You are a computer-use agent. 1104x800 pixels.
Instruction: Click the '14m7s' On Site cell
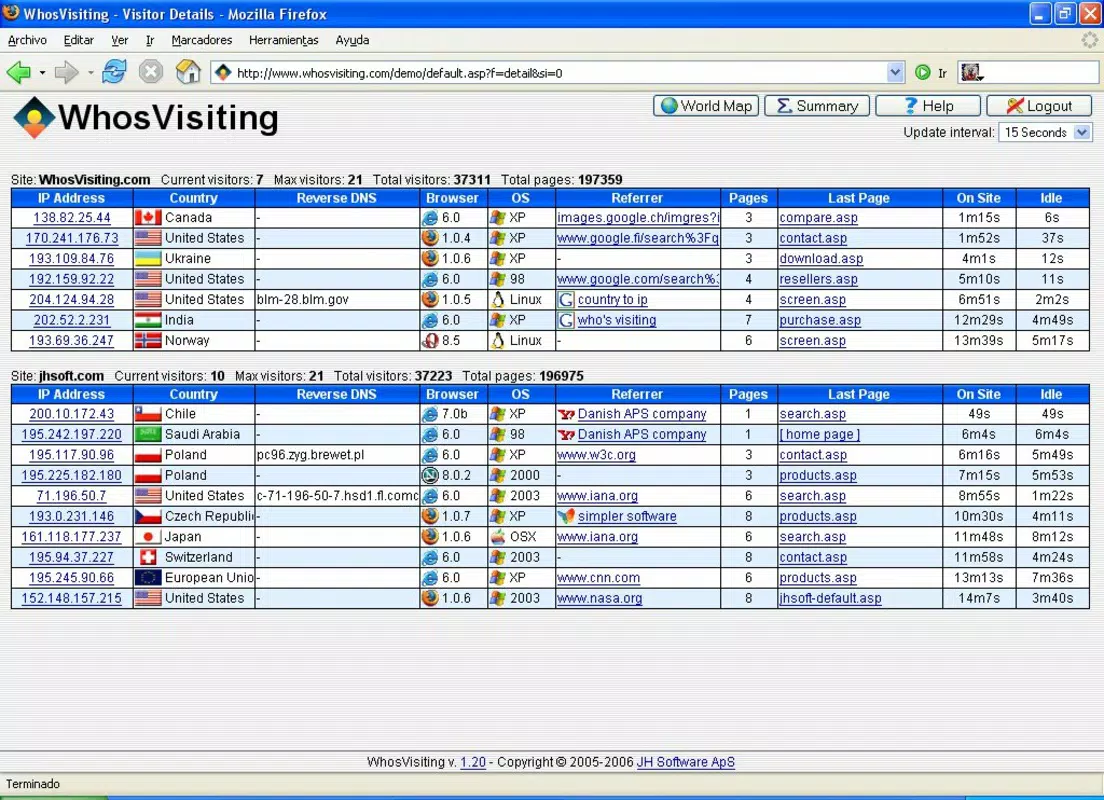click(979, 599)
